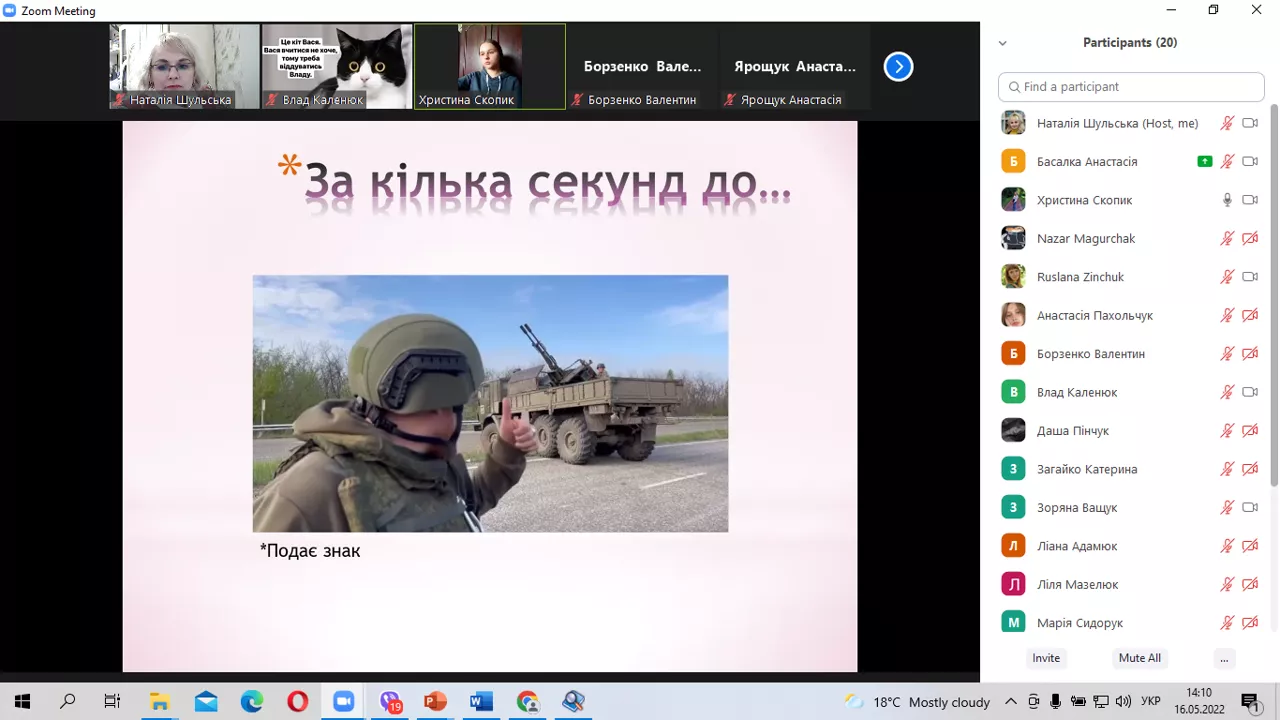This screenshot has width=1280, height=720.
Task: Mute Христина Скопик's active microphone
Action: pos(1227,200)
